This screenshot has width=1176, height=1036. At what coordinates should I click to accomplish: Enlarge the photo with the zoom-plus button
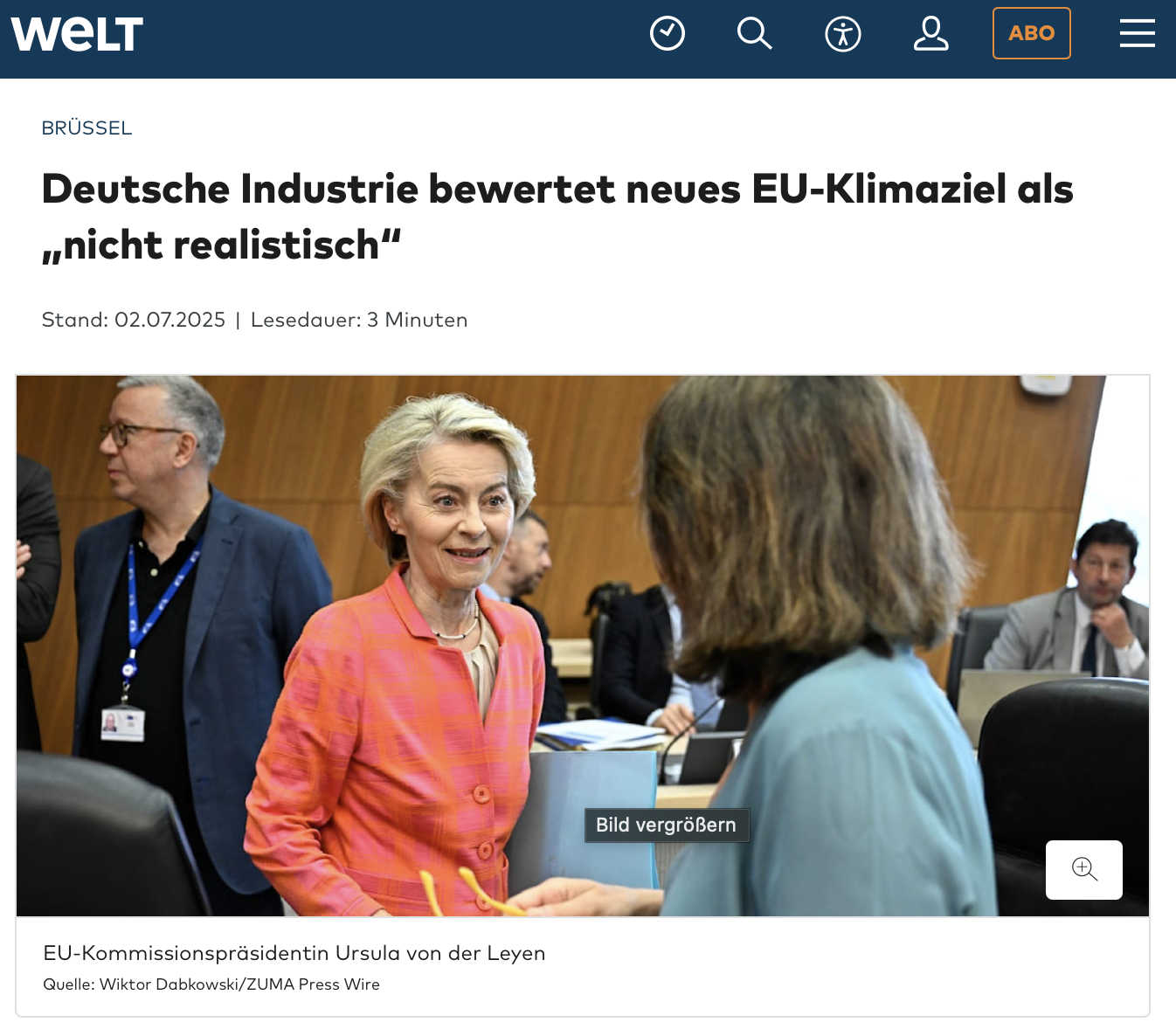click(1084, 869)
